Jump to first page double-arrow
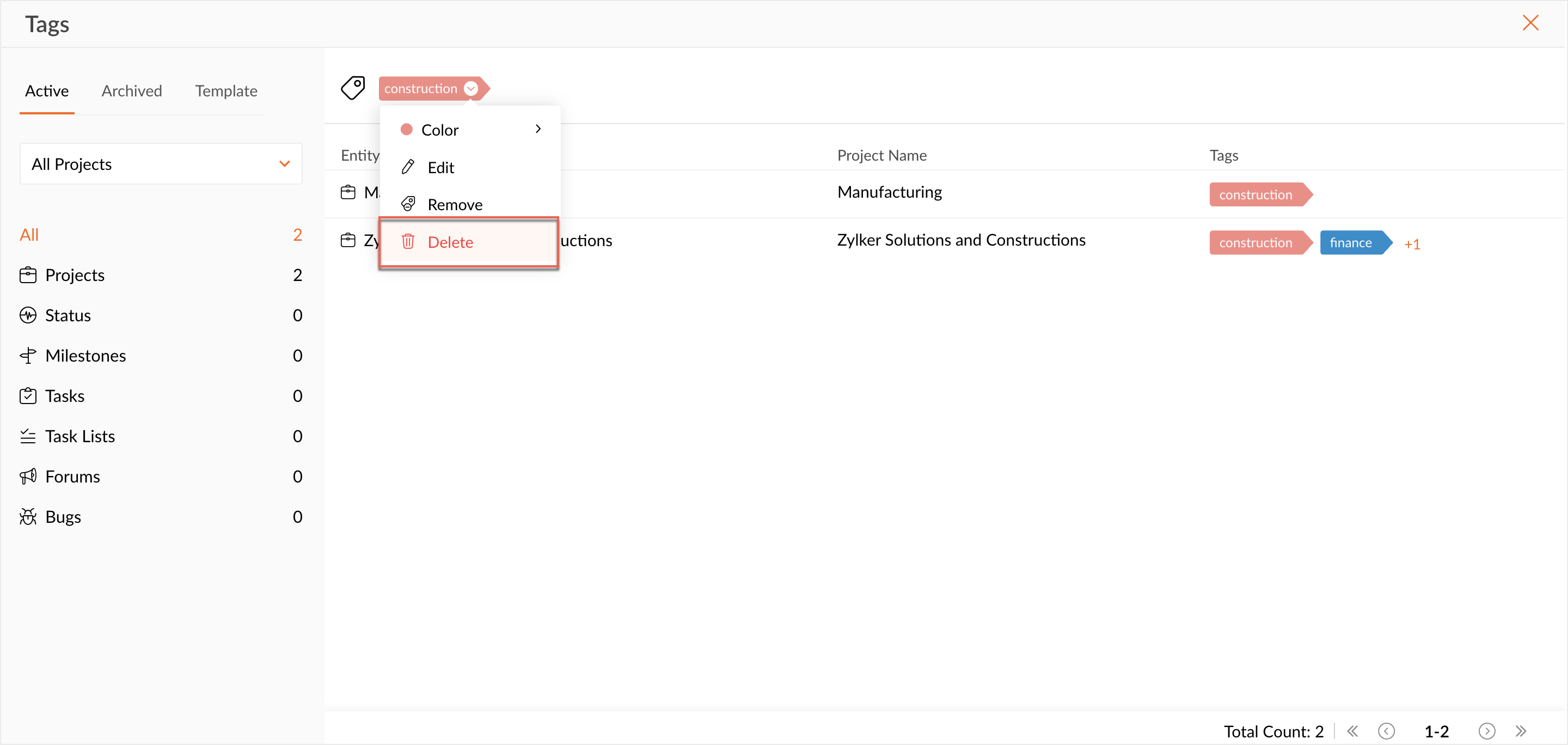The height and width of the screenshot is (745, 1568). (1352, 730)
